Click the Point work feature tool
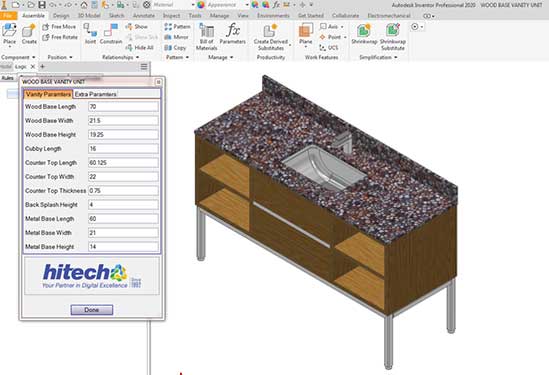 [331, 37]
